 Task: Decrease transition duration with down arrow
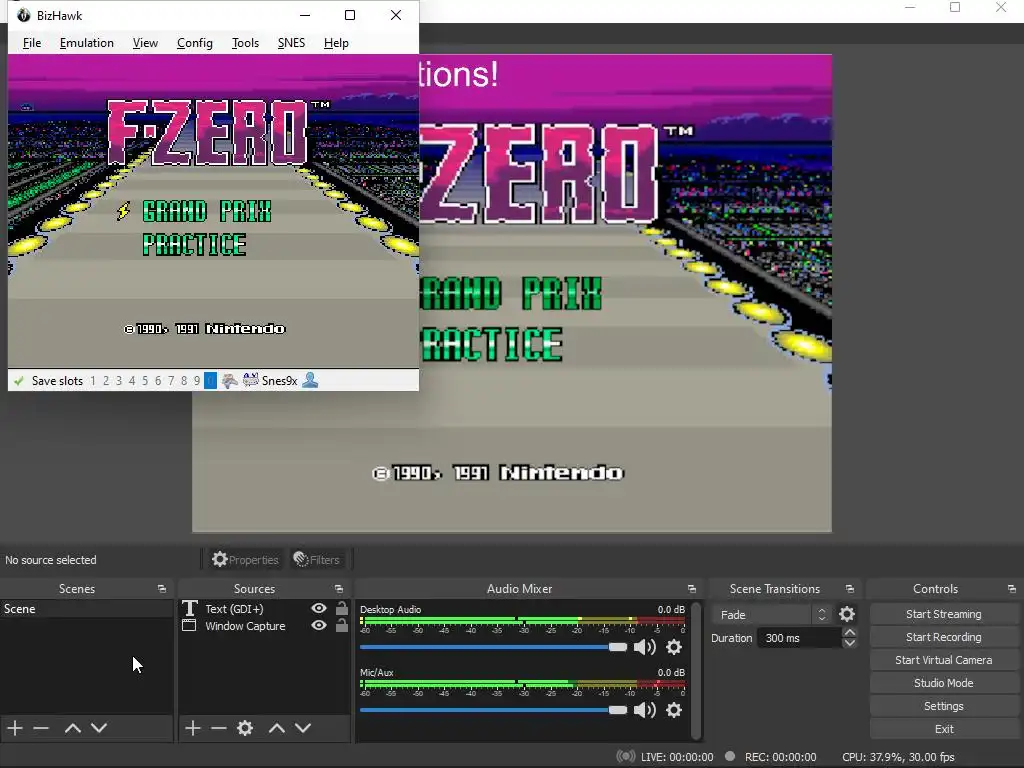coord(850,643)
